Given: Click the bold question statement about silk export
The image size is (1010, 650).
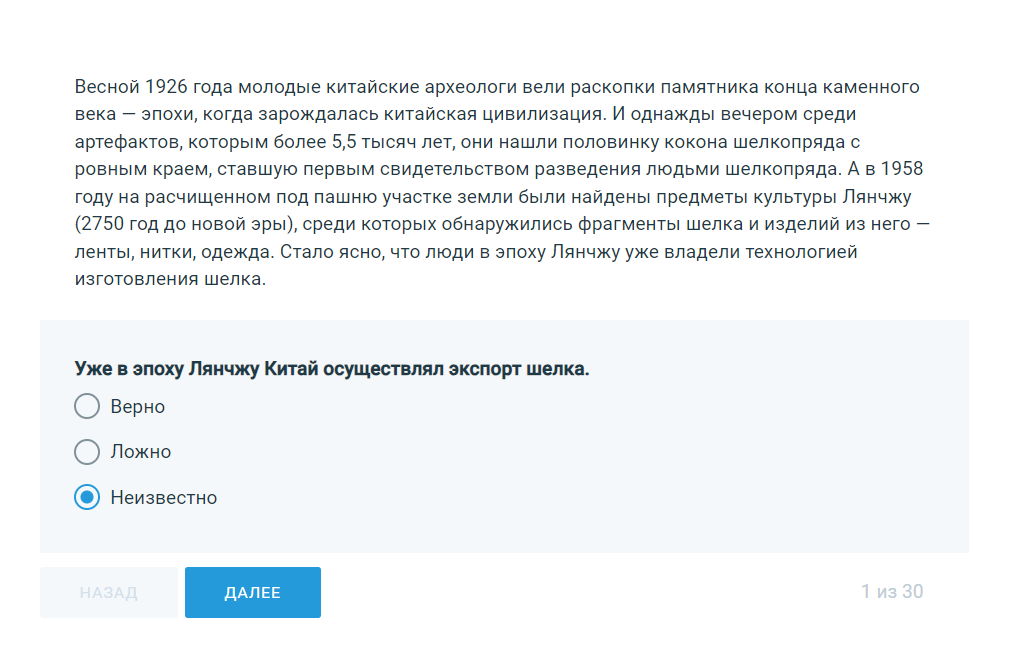Looking at the screenshot, I should click(332, 369).
